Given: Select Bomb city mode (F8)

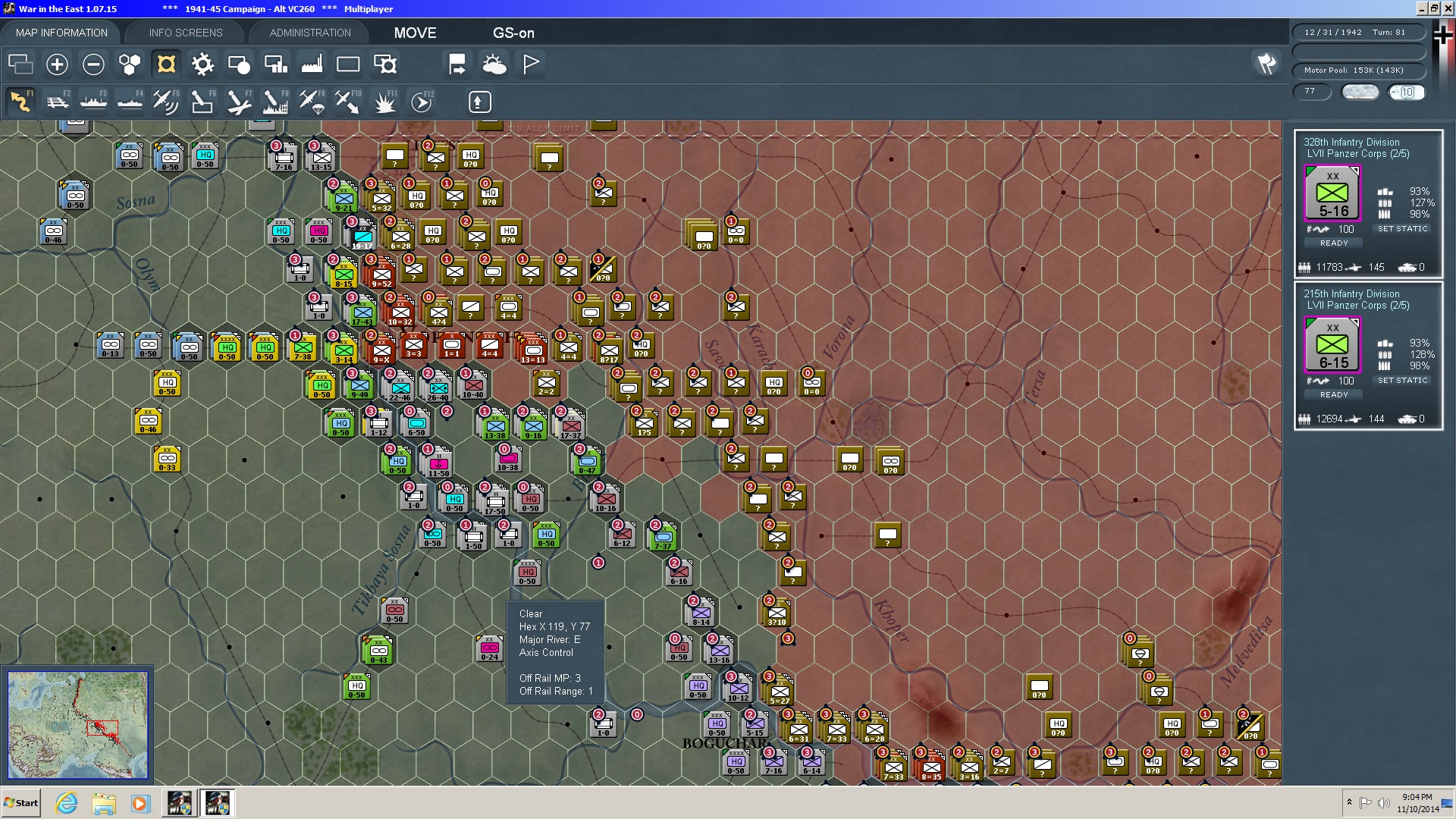Looking at the screenshot, I should [x=275, y=102].
